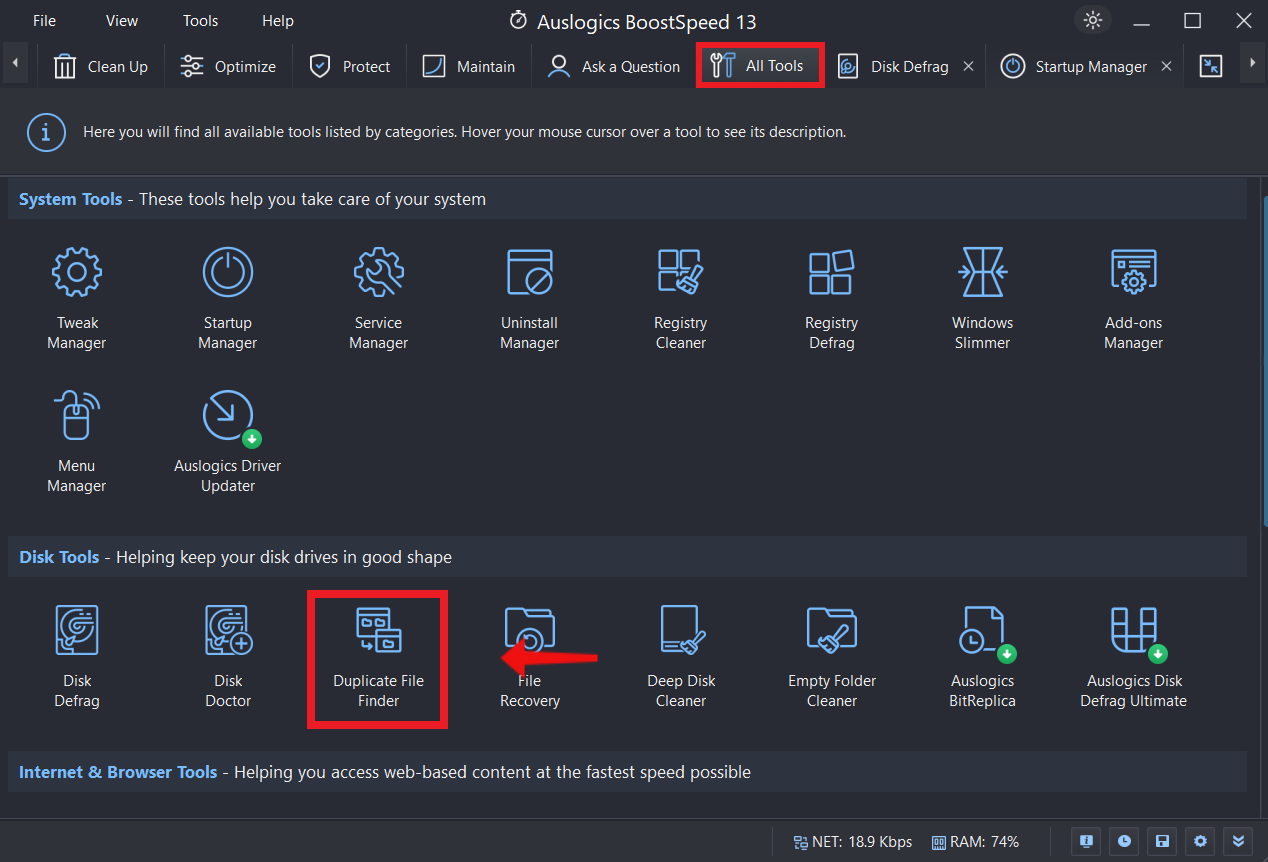Open the View menu
This screenshot has width=1268, height=862.
click(122, 20)
